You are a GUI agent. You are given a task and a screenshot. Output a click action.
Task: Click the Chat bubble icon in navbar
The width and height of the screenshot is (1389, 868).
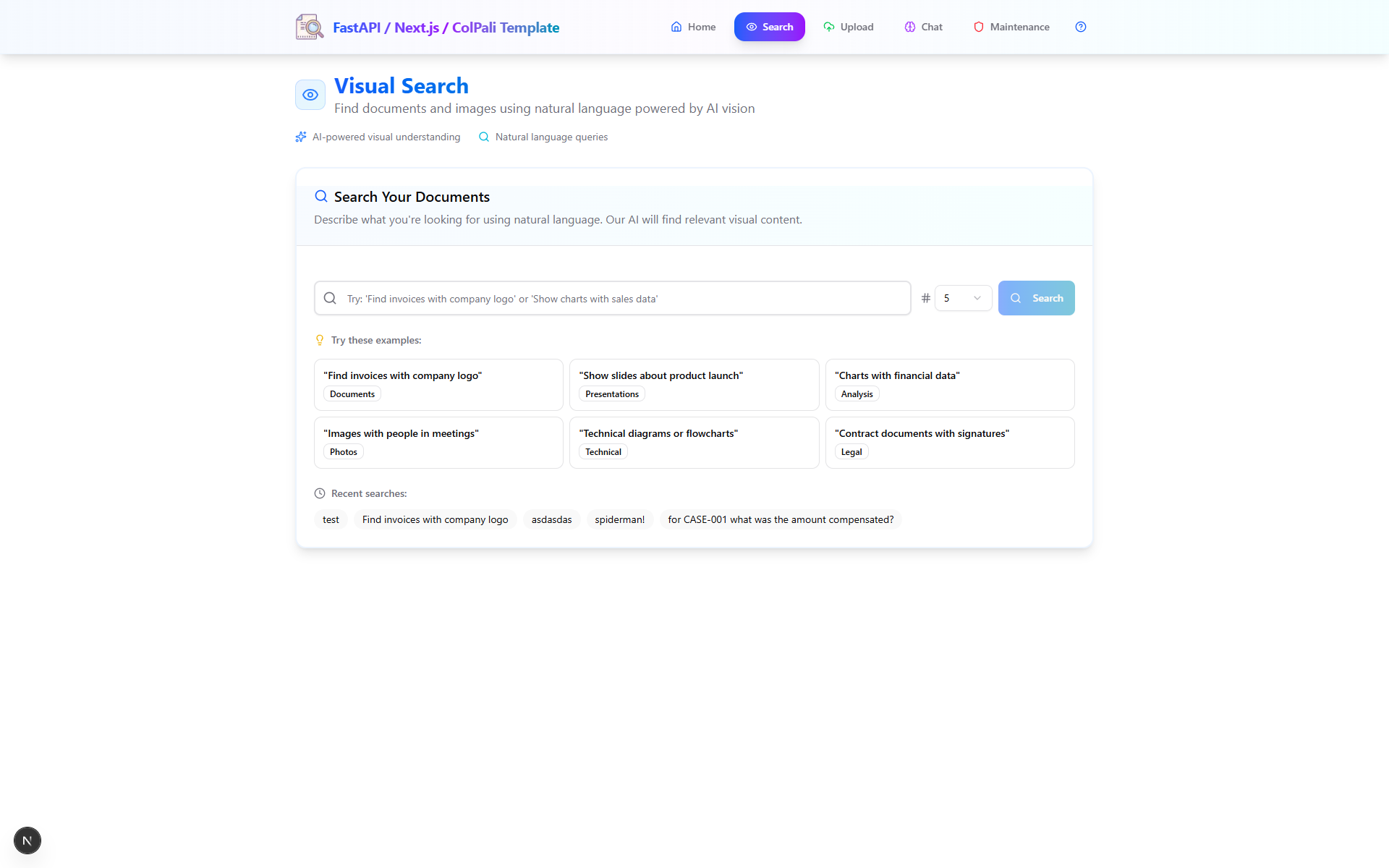pyautogui.click(x=909, y=27)
